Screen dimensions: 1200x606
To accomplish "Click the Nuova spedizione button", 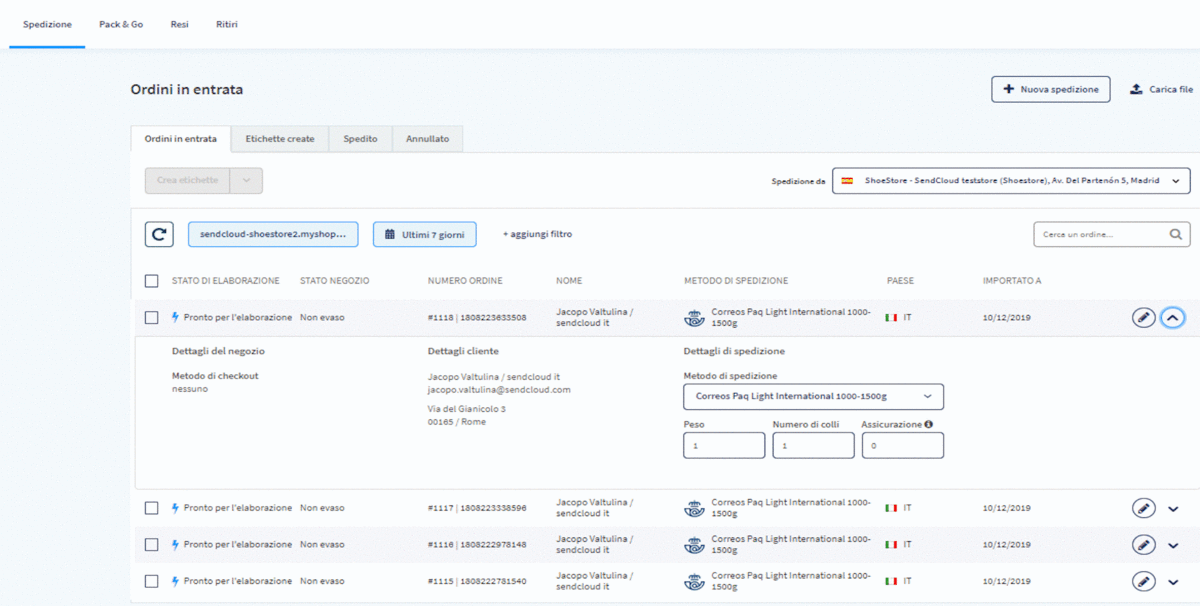I will pyautogui.click(x=1051, y=89).
